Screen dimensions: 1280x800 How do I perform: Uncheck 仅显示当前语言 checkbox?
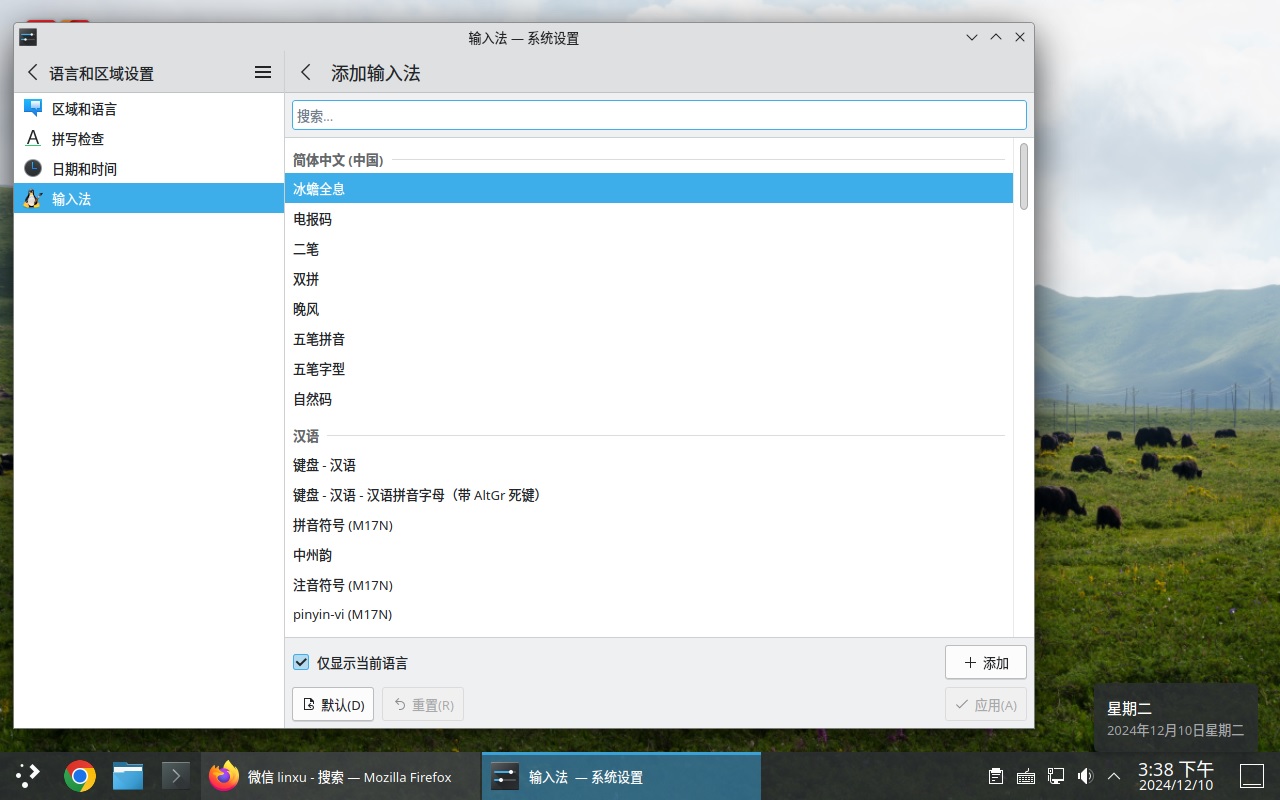pyautogui.click(x=301, y=662)
